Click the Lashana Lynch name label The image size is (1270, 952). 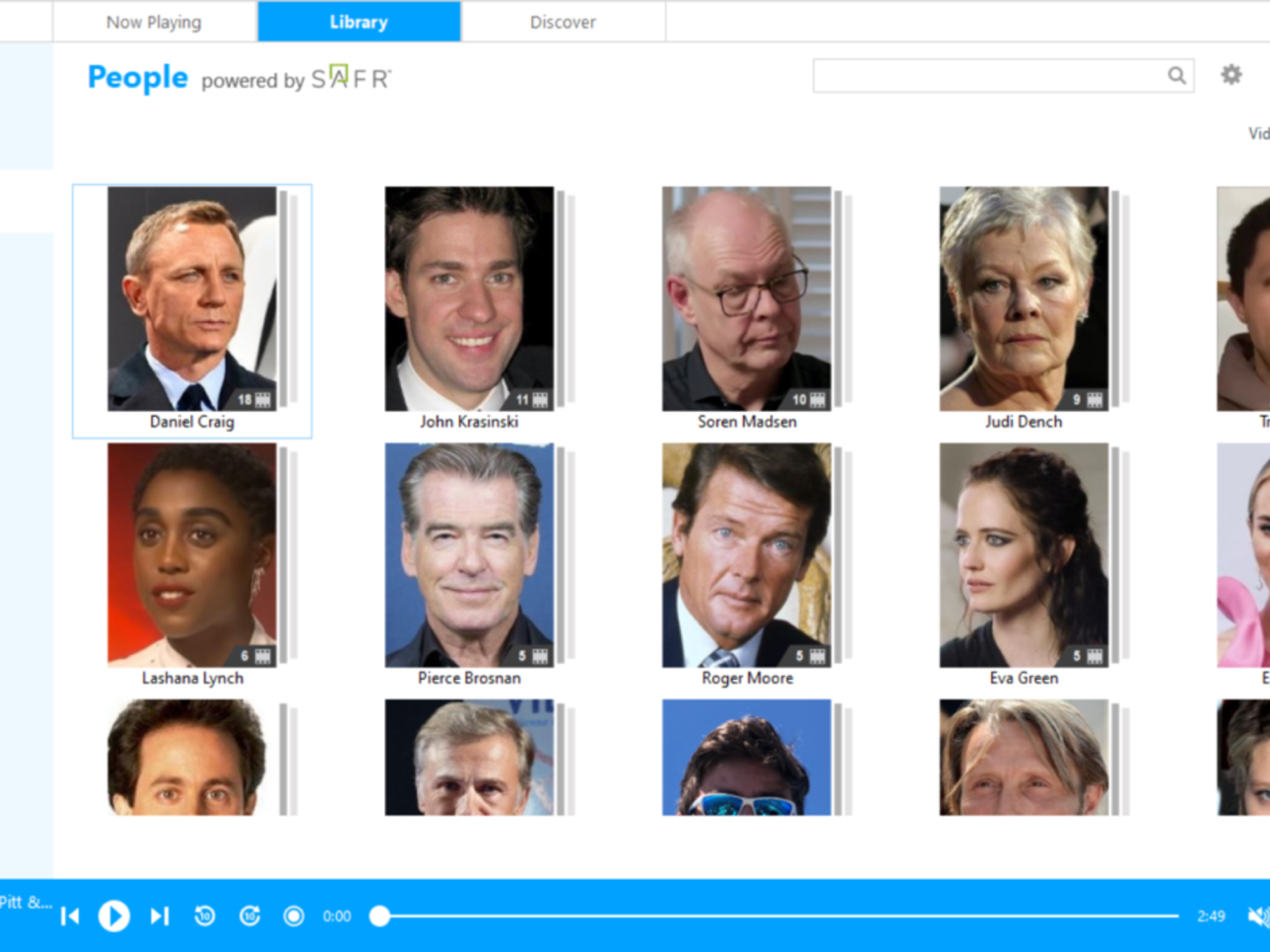click(192, 678)
